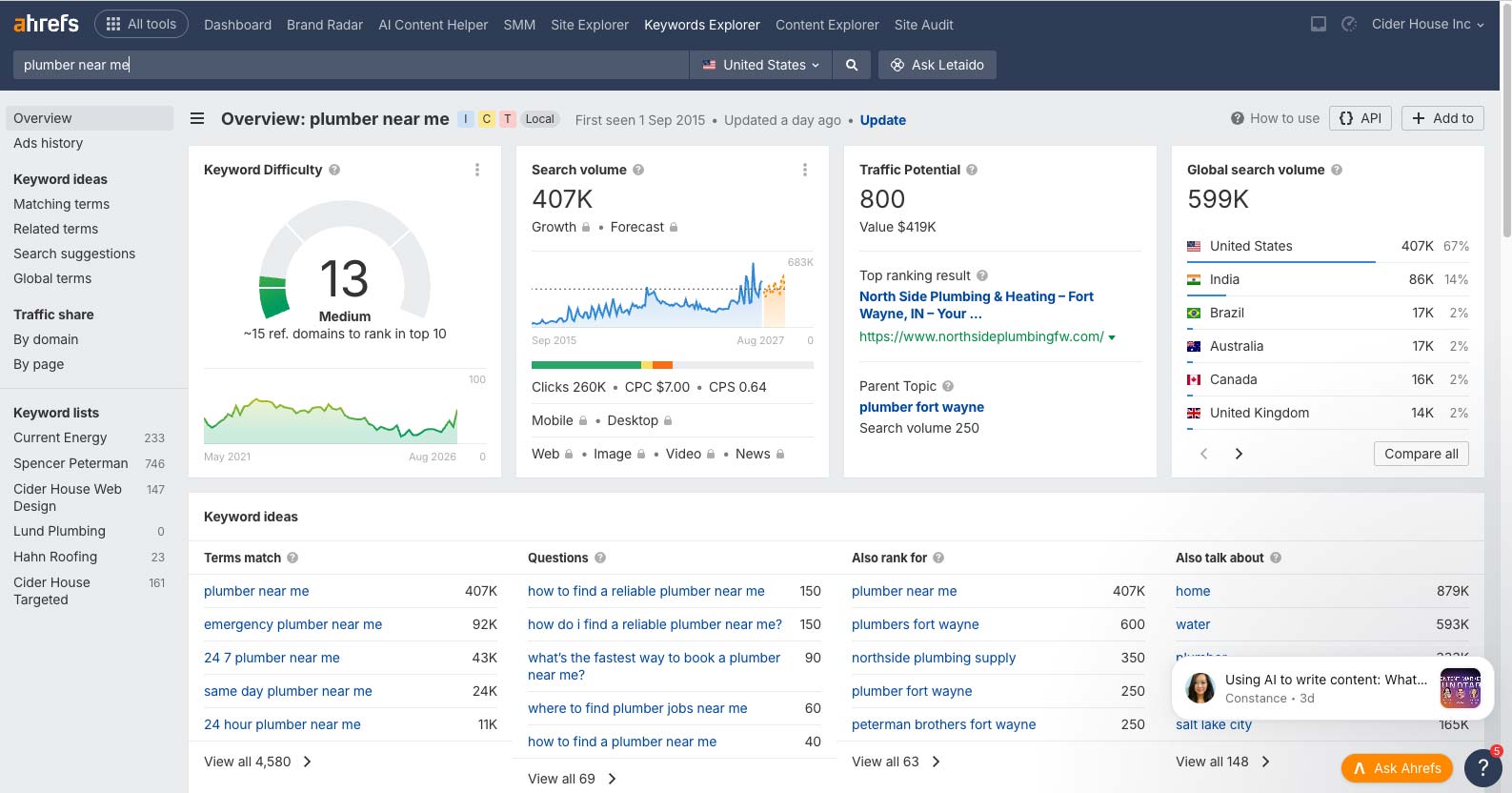This screenshot has width=1512, height=793.
Task: Open Dashboard in top navigation
Action: [x=237, y=25]
